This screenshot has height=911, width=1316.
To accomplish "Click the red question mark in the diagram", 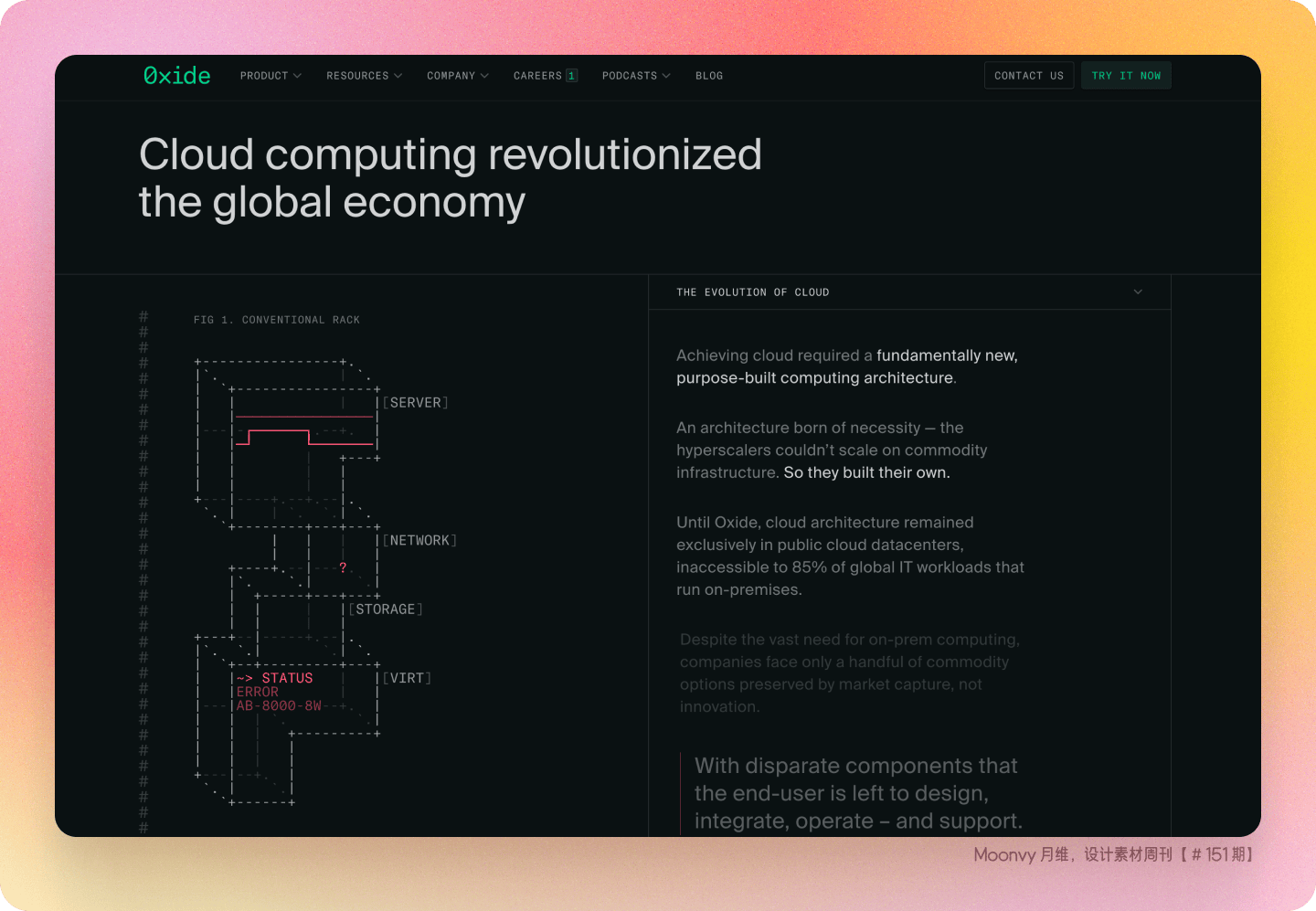I will pyautogui.click(x=343, y=567).
